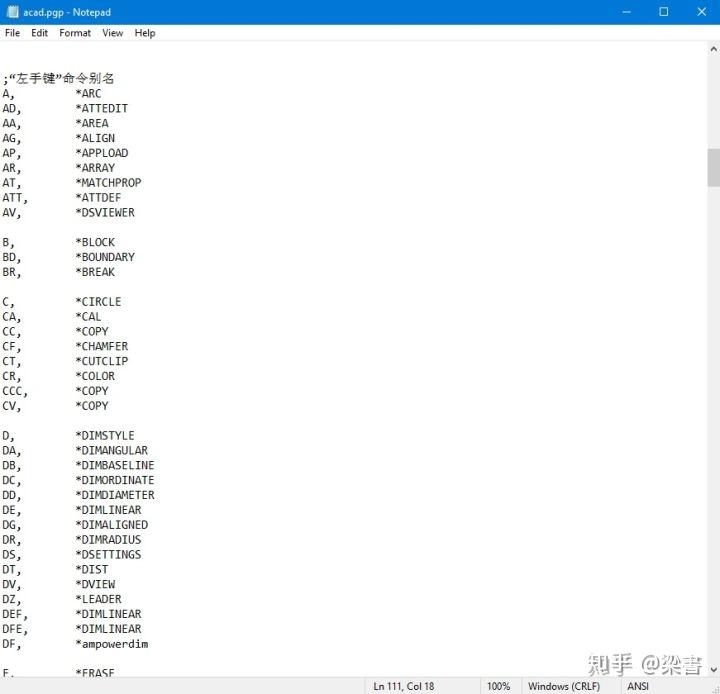Click *COPY on the CCC alias line

92,391
